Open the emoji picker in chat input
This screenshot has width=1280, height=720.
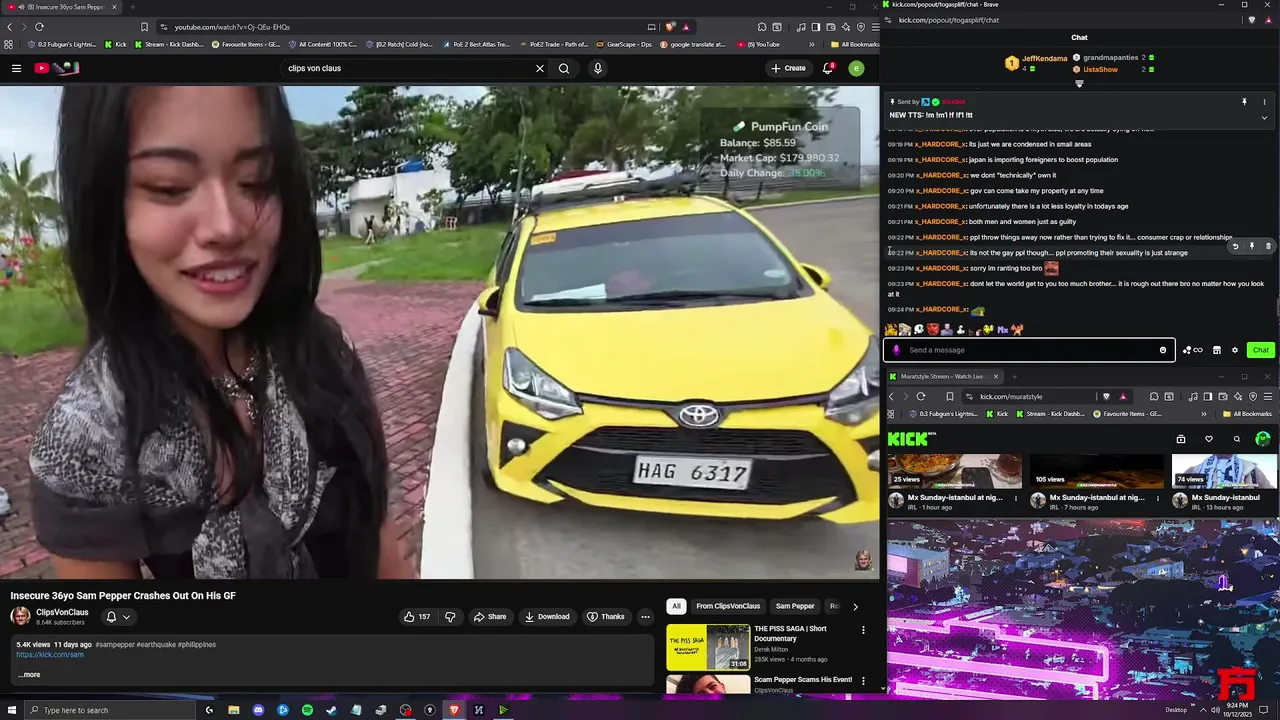(x=1163, y=350)
